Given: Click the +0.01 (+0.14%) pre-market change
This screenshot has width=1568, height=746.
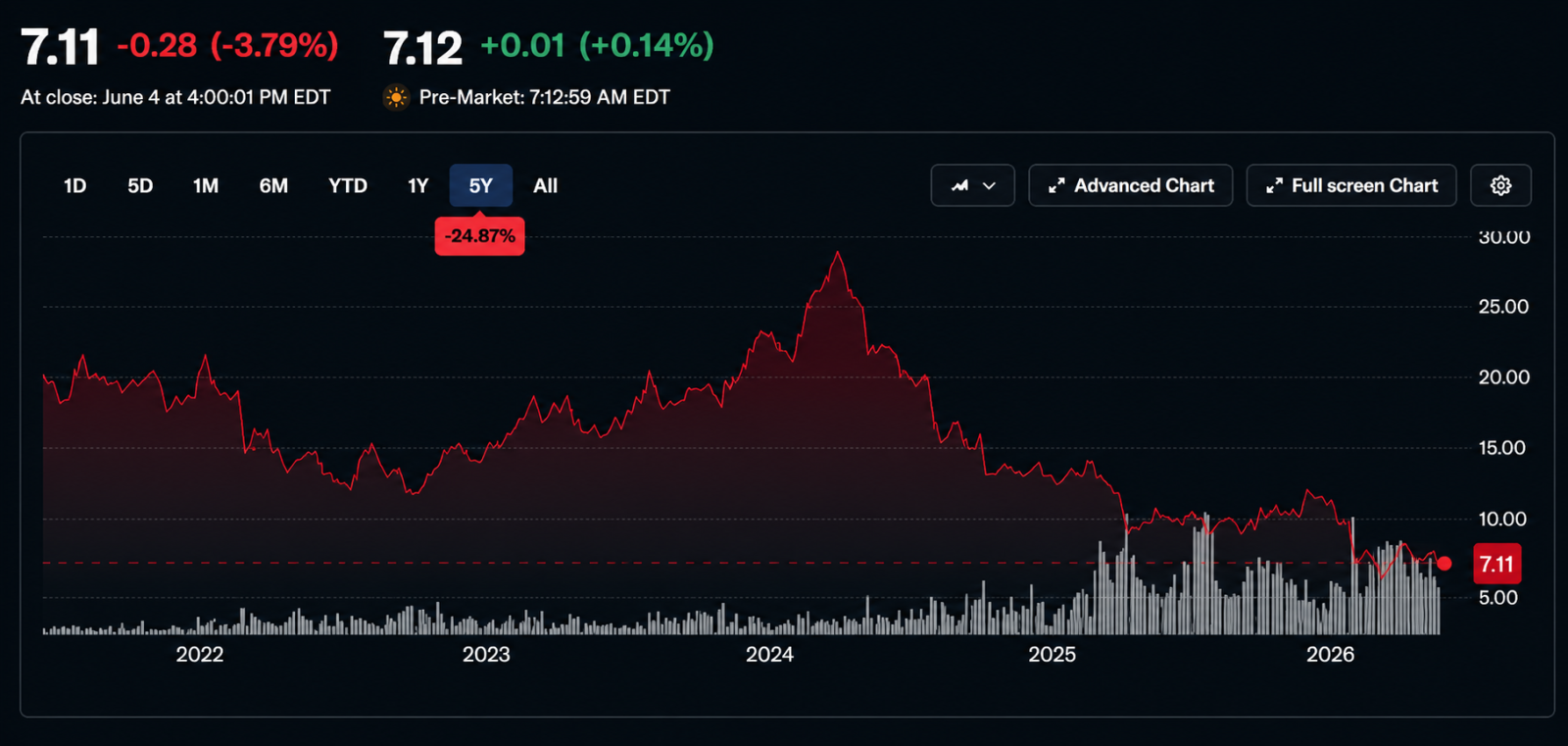Looking at the screenshot, I should [597, 45].
